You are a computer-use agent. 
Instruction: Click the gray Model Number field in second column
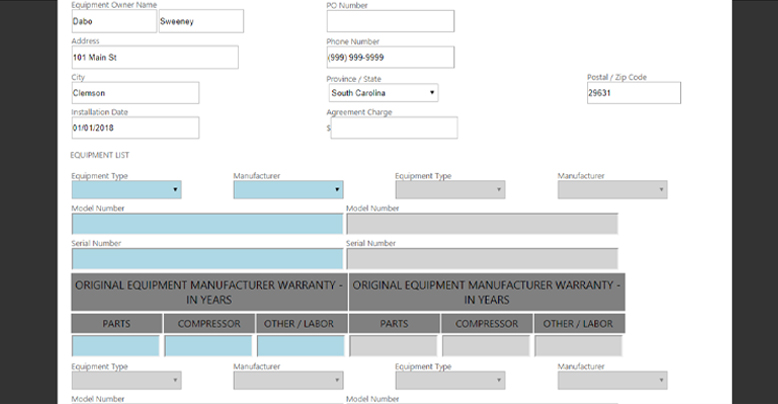coord(482,224)
